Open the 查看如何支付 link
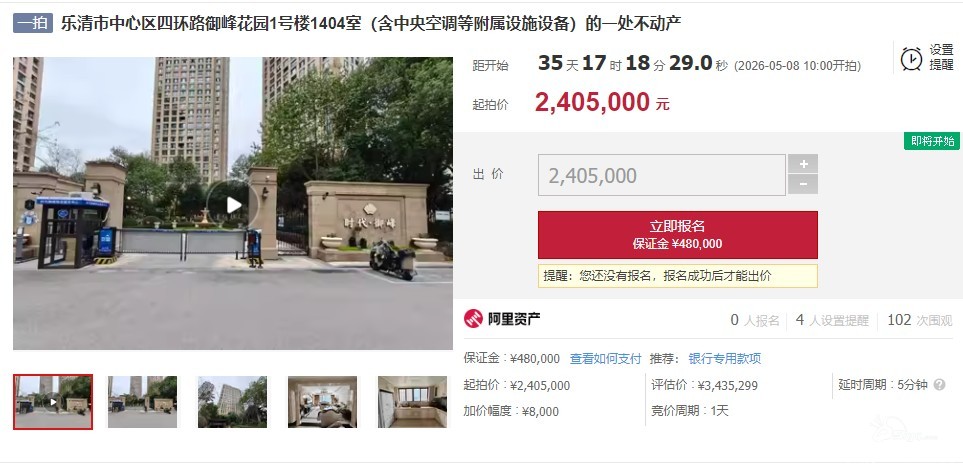Viewport: 963px width, 468px height. 605,359
